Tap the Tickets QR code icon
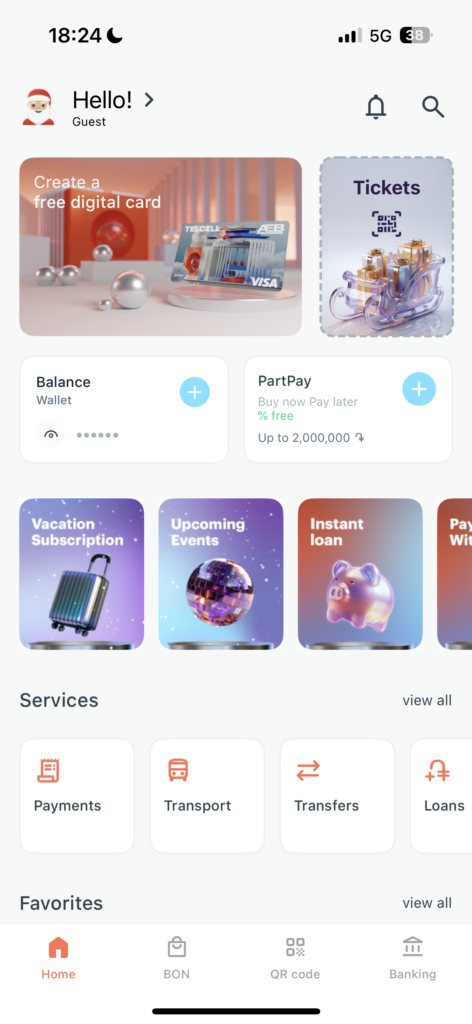The width and height of the screenshot is (472, 1024). pos(386,223)
